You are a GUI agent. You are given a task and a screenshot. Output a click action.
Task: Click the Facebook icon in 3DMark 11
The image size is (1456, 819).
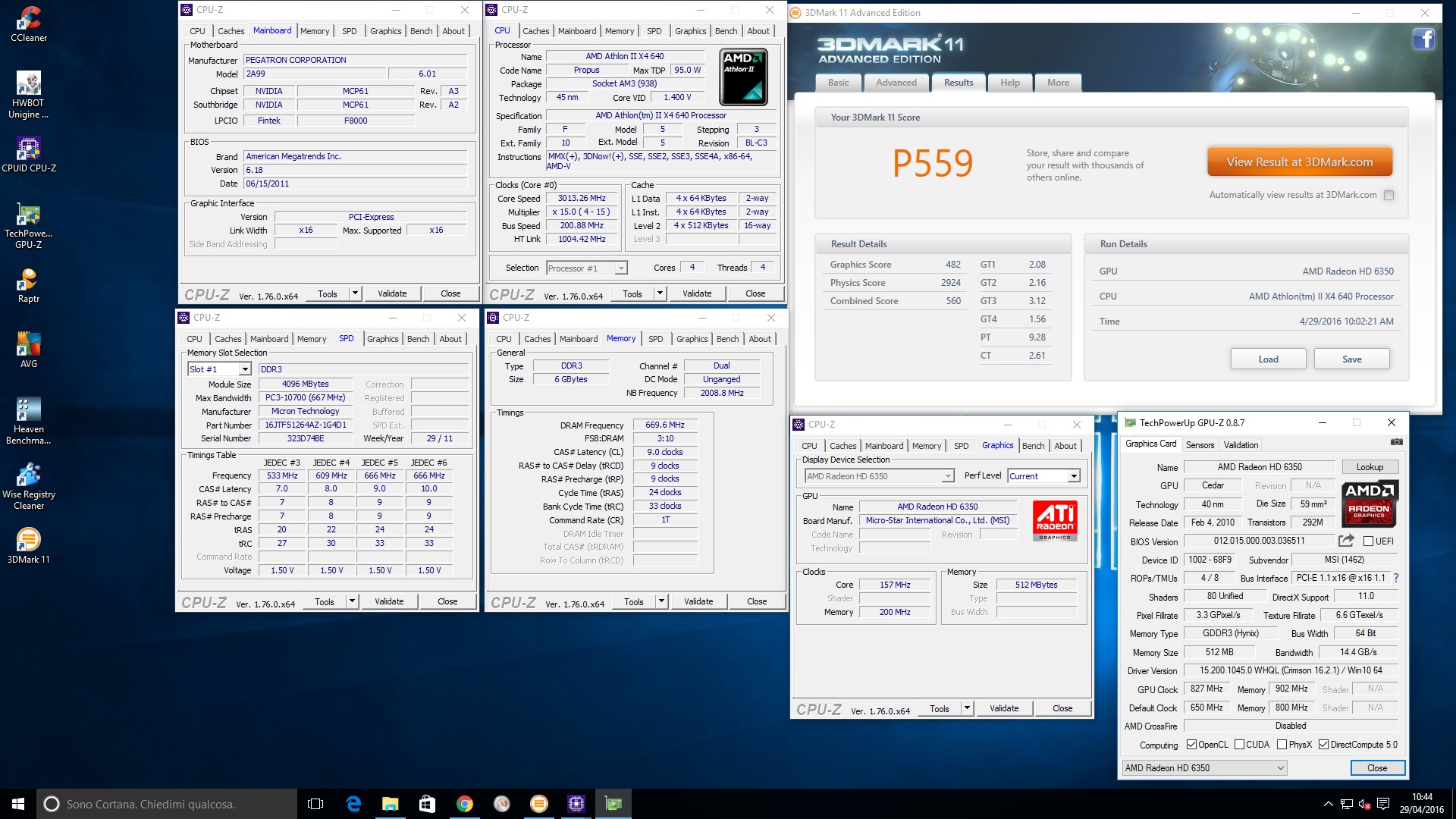pyautogui.click(x=1423, y=39)
